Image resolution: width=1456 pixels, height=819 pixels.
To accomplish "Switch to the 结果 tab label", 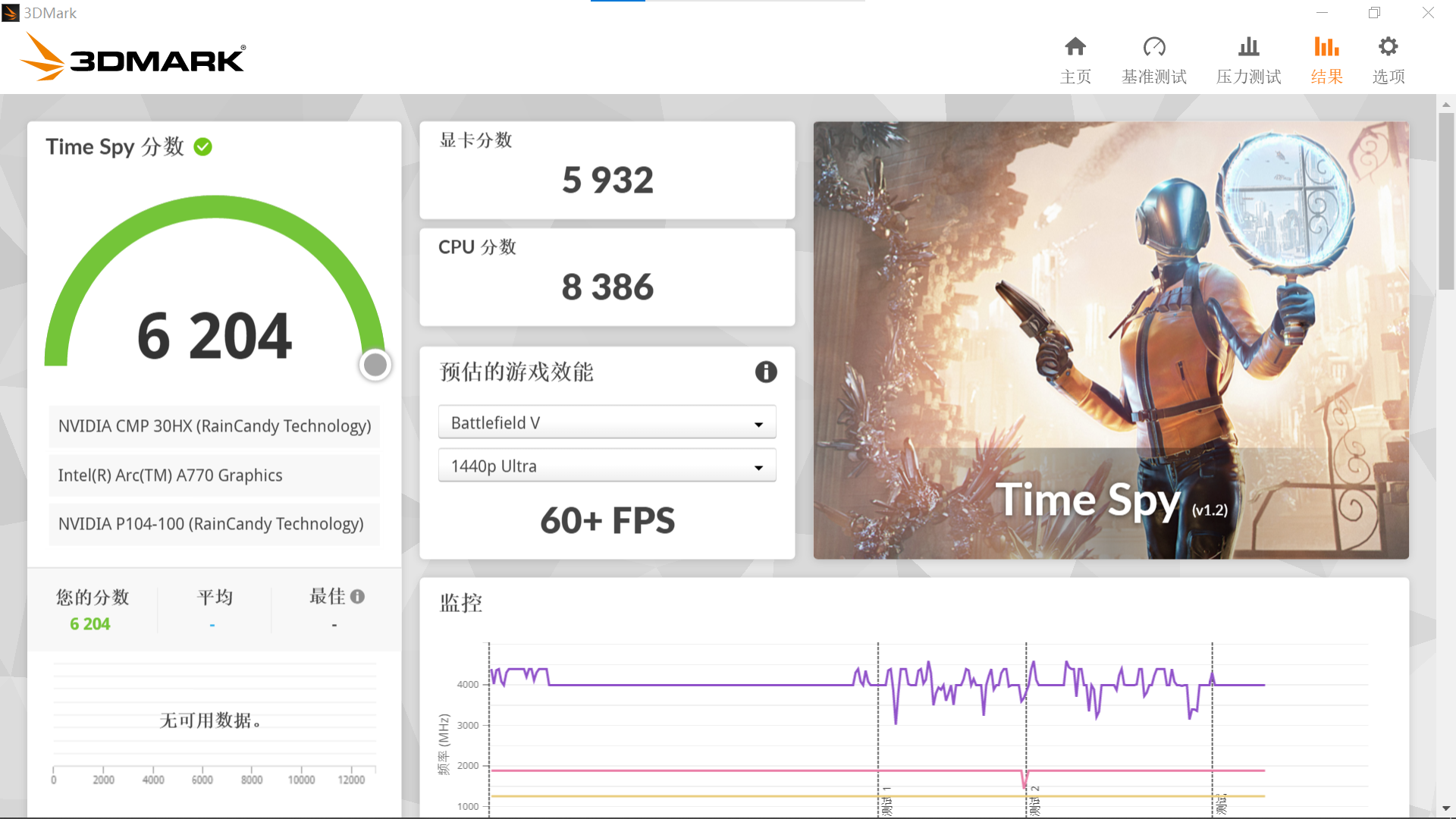I will point(1326,77).
